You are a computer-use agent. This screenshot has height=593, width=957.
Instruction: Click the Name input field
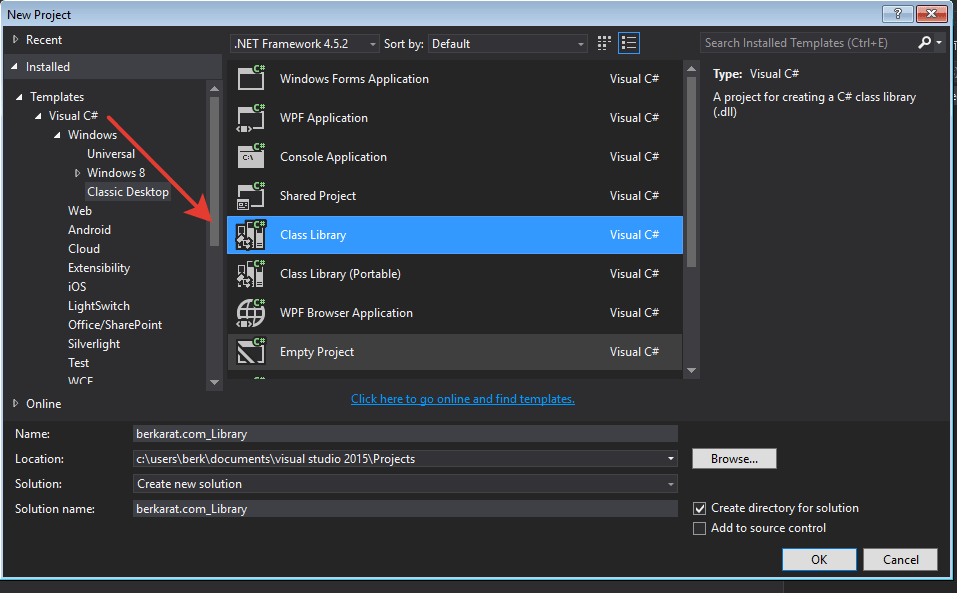405,434
